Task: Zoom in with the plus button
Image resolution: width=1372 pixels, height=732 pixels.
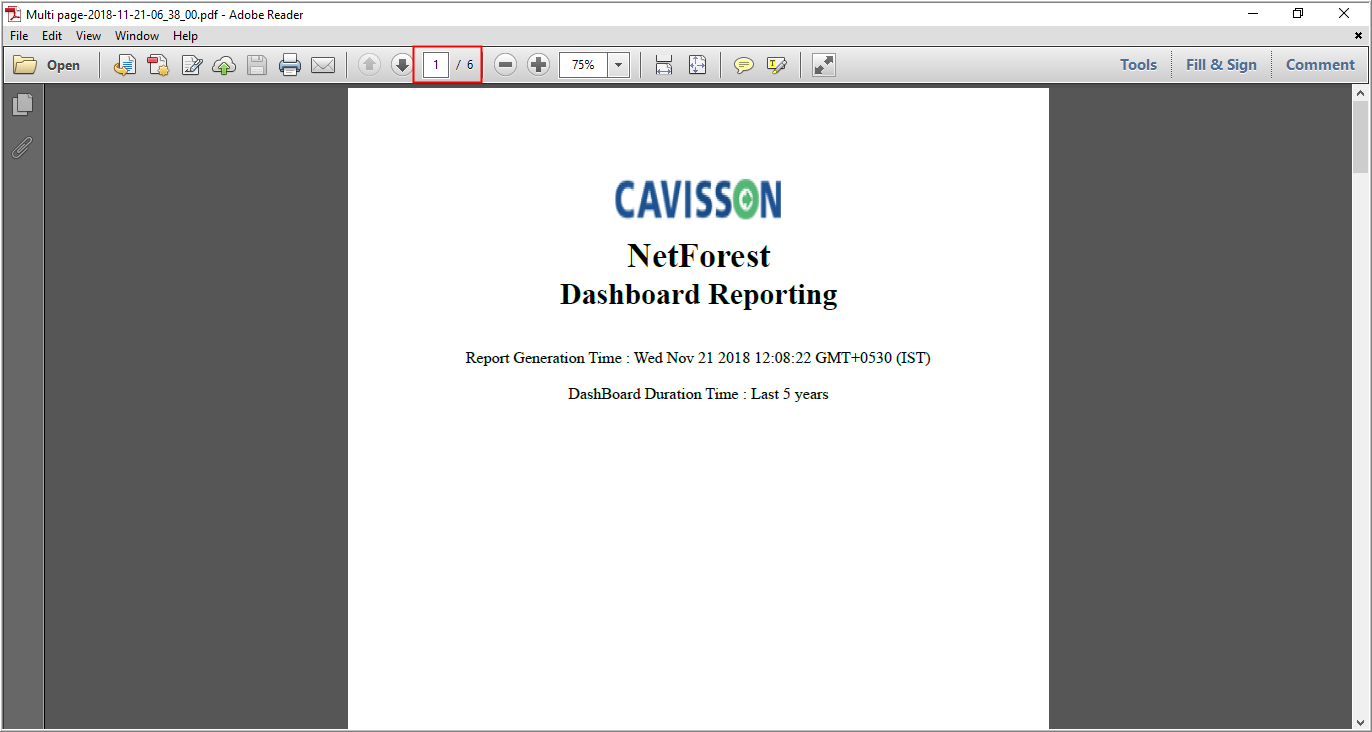Action: coord(539,65)
